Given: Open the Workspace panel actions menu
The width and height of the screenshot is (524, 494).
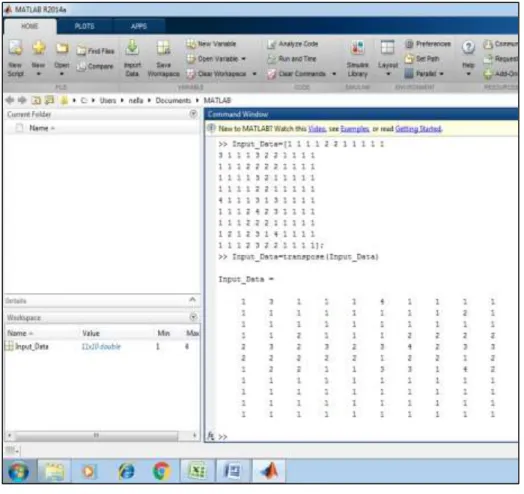Looking at the screenshot, I should [193, 317].
